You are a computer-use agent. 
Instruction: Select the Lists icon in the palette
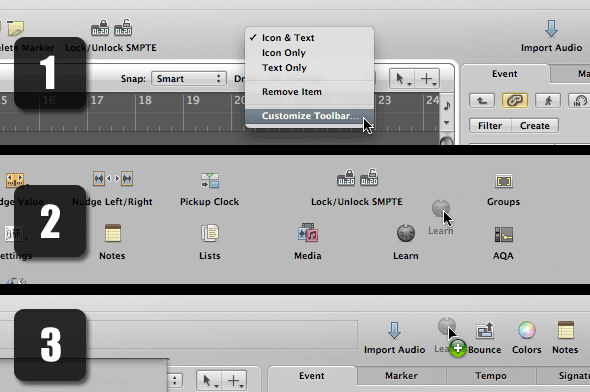210,233
